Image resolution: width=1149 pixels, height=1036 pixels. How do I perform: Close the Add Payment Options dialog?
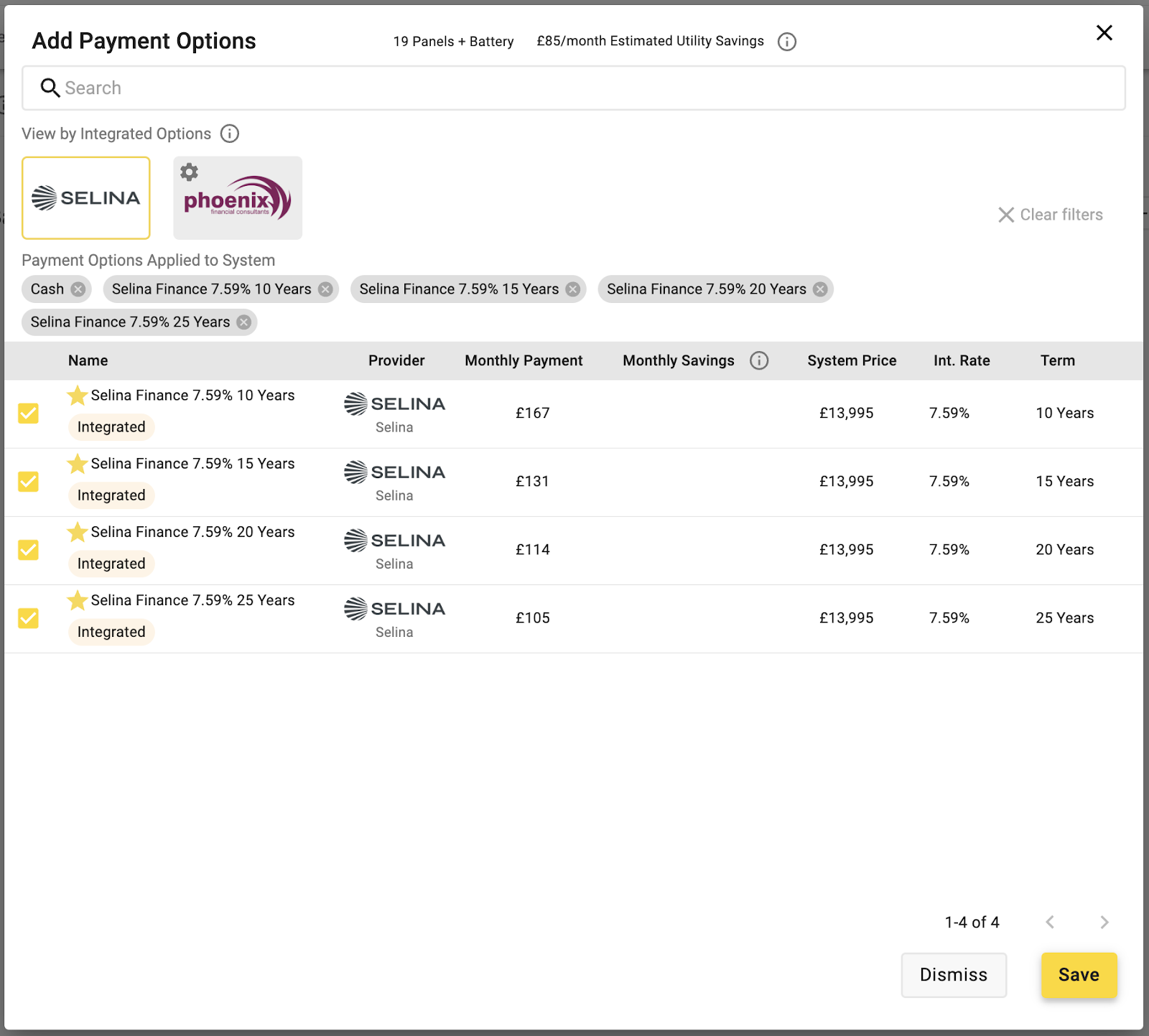(x=1104, y=33)
